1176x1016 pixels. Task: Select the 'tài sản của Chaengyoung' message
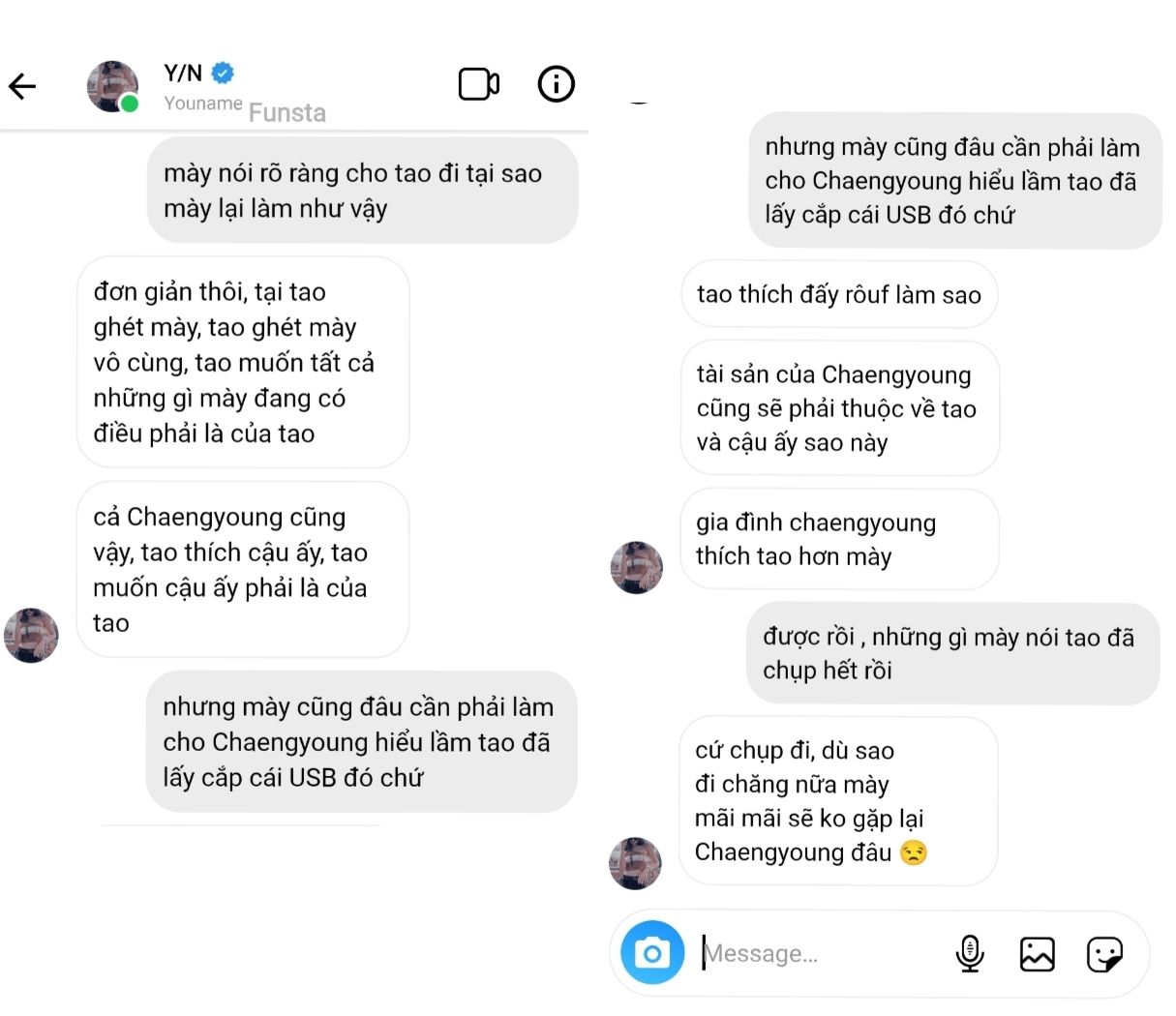[x=839, y=408]
